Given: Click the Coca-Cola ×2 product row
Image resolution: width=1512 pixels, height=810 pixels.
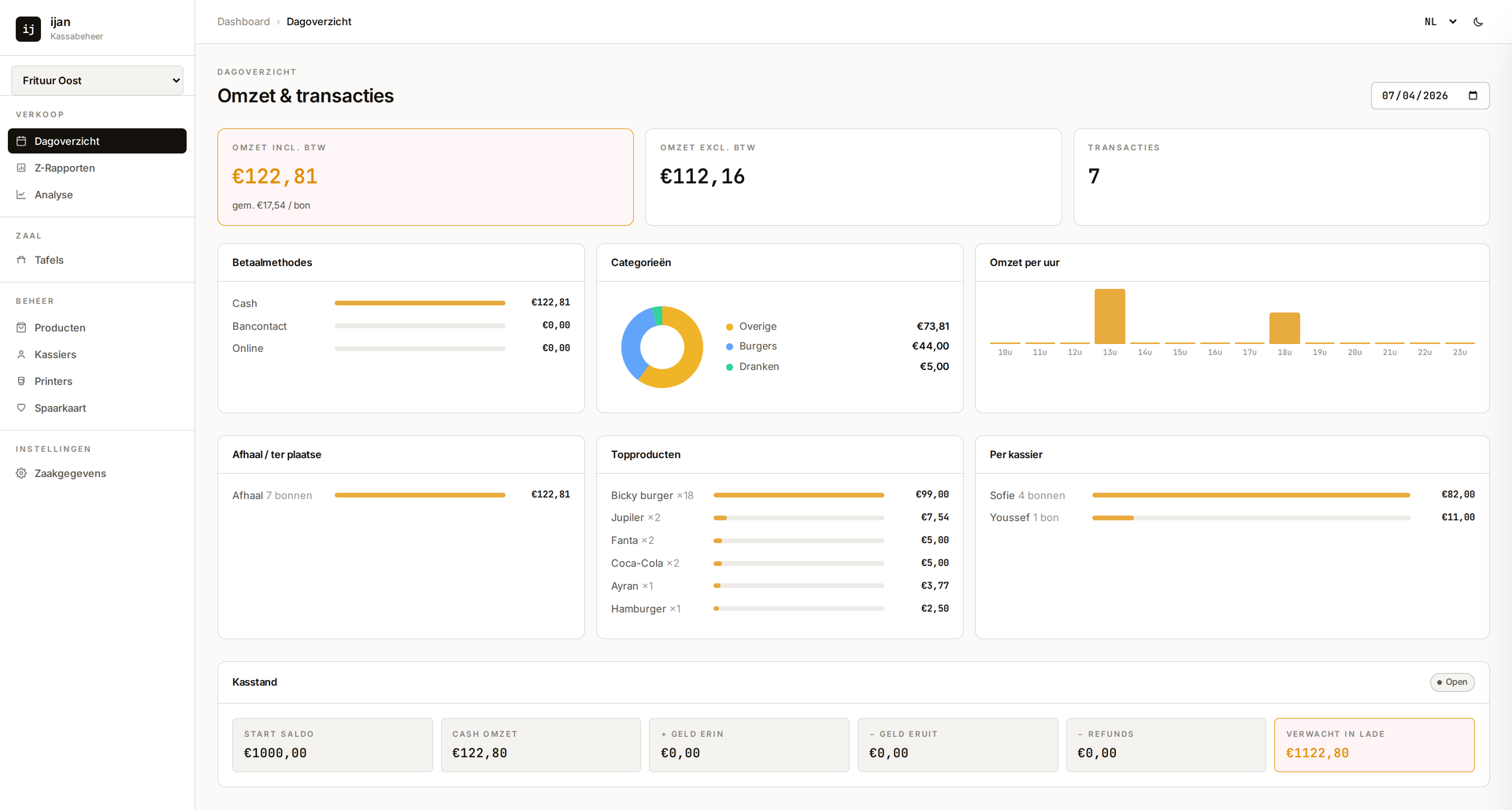Looking at the screenshot, I should pos(780,564).
